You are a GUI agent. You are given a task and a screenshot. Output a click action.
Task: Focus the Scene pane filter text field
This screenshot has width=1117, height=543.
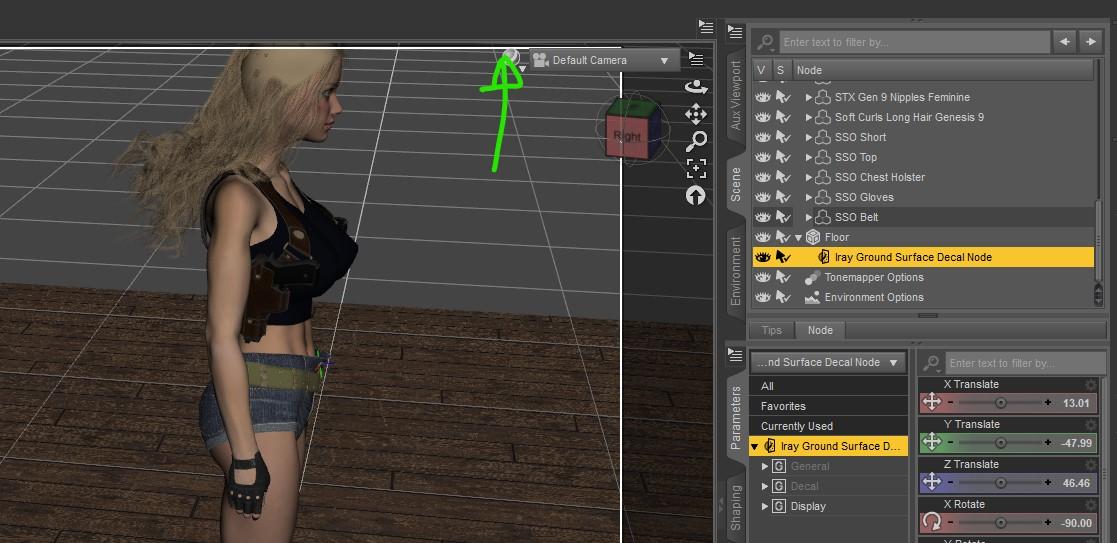(914, 42)
